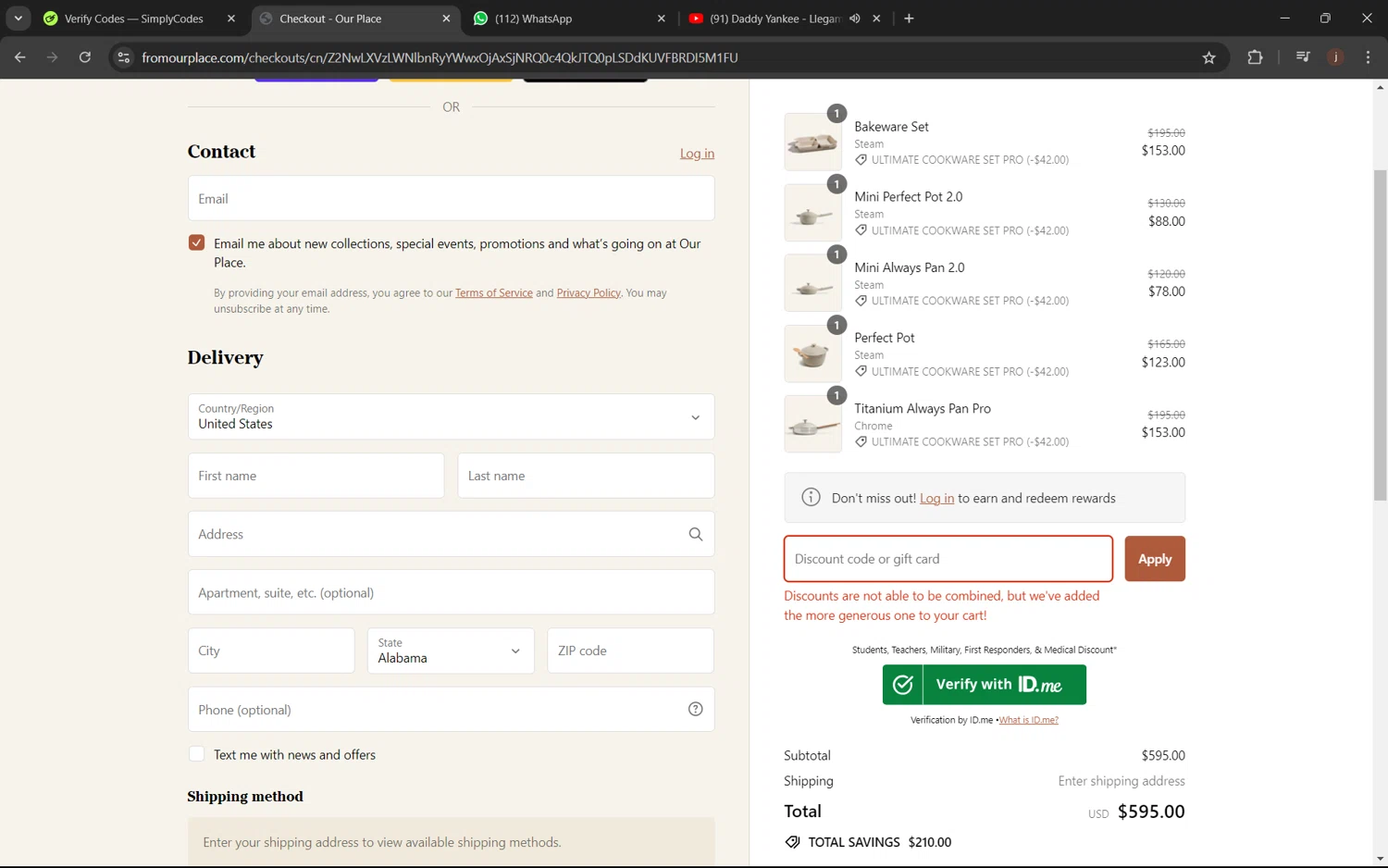Click TOTAL SAVINGS tag icon
The height and width of the screenshot is (868, 1388).
pyautogui.click(x=792, y=842)
